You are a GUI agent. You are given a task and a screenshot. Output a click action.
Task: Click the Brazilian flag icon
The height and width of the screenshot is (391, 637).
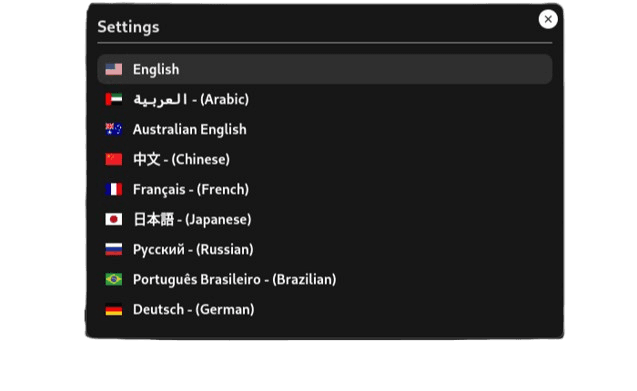(114, 280)
